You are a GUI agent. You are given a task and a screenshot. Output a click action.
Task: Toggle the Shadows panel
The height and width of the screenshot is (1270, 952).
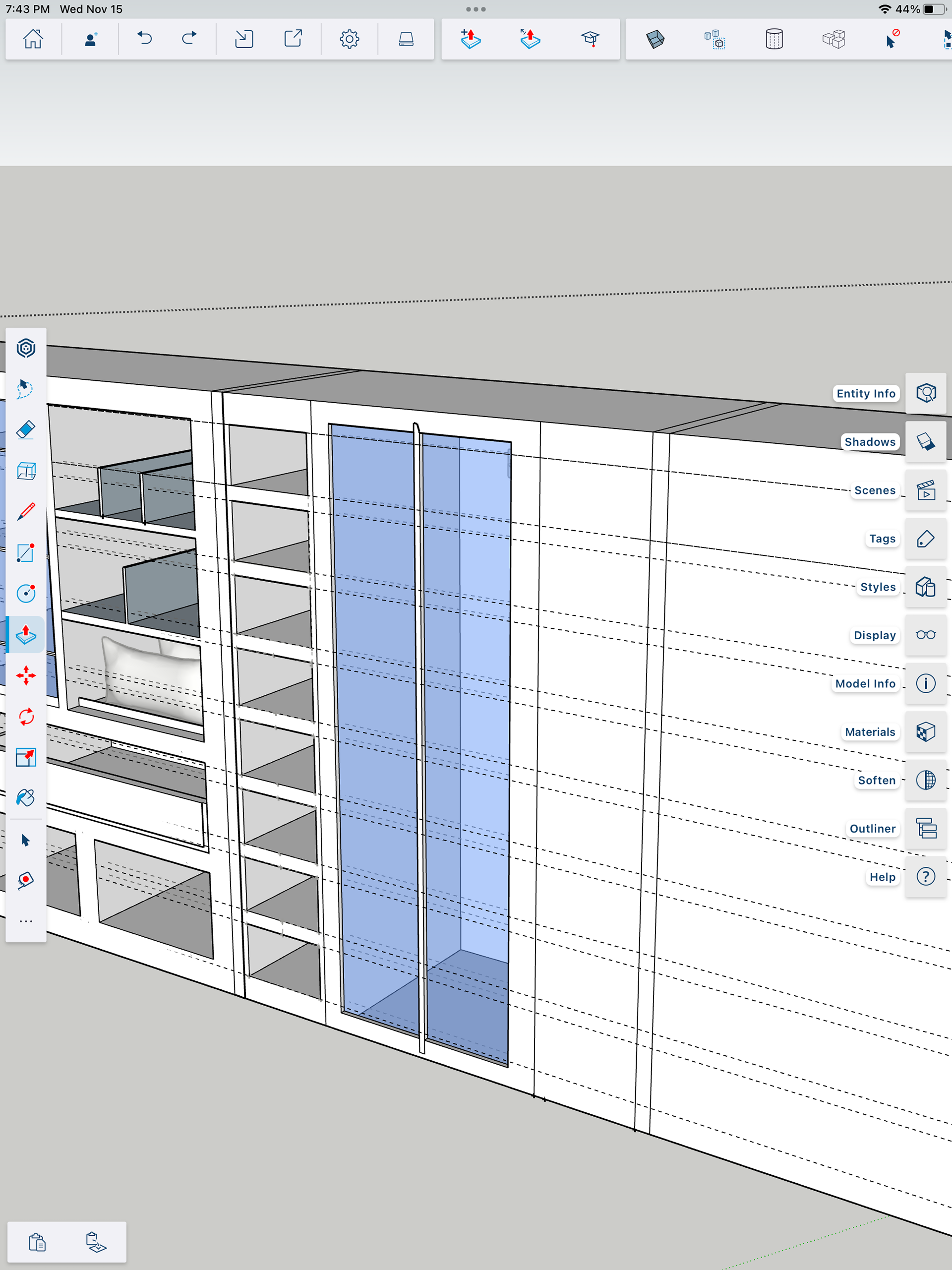(925, 441)
